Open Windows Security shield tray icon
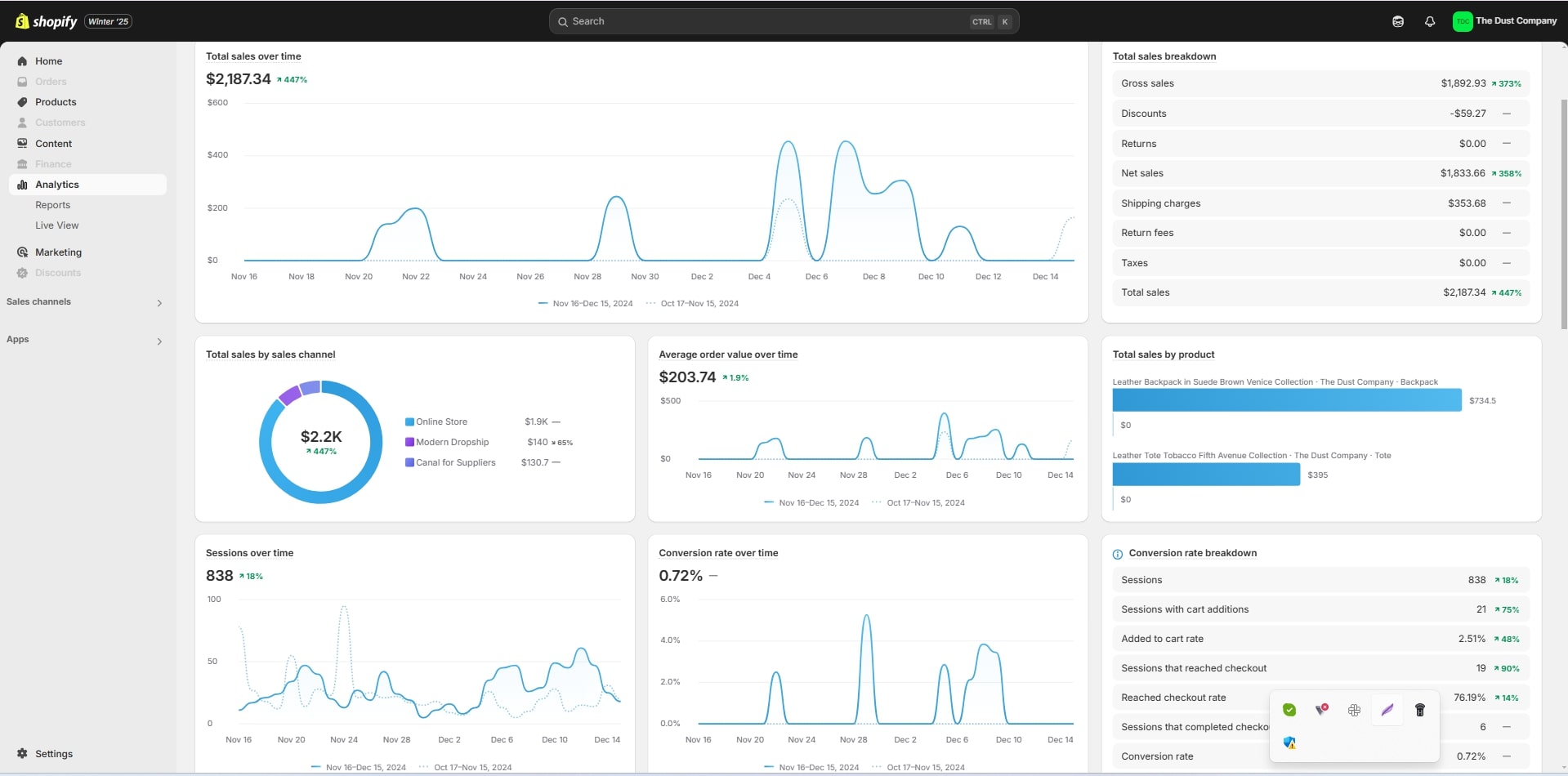Image resolution: width=1568 pixels, height=776 pixels. point(1289,743)
